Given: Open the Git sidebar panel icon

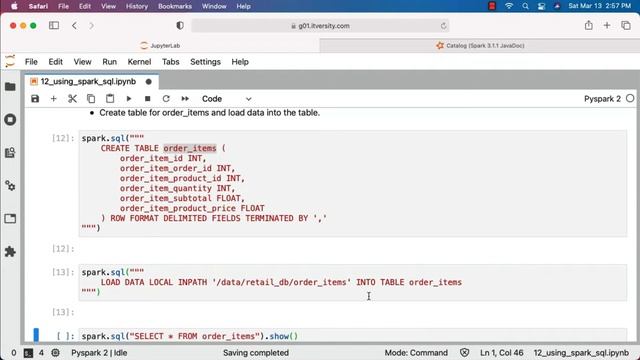Looking at the screenshot, I should [x=10, y=153].
